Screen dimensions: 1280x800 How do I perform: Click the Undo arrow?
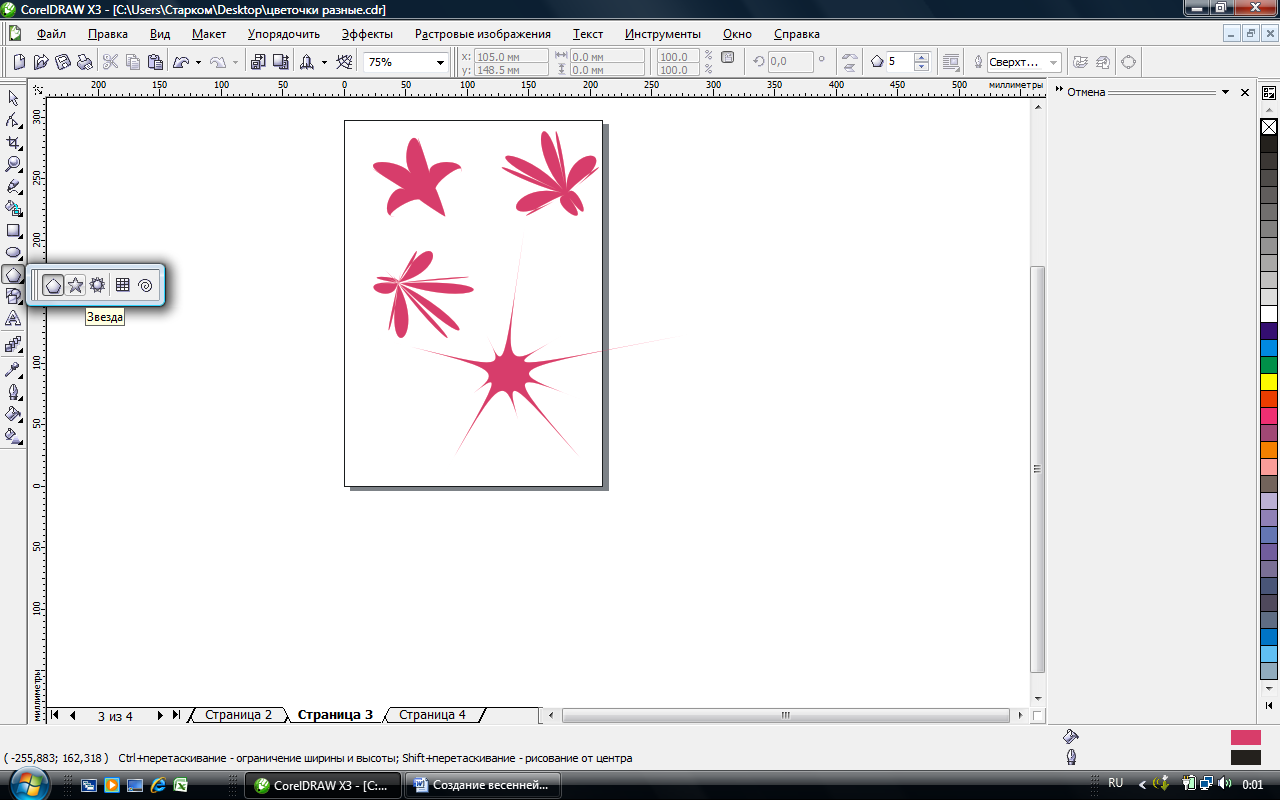pyautogui.click(x=181, y=62)
